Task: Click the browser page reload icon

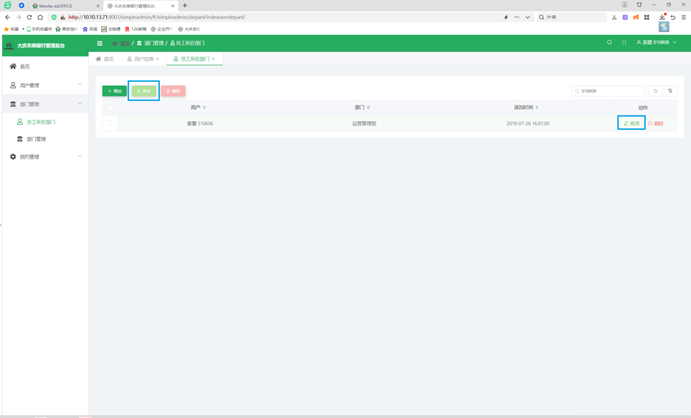Action: (x=30, y=17)
